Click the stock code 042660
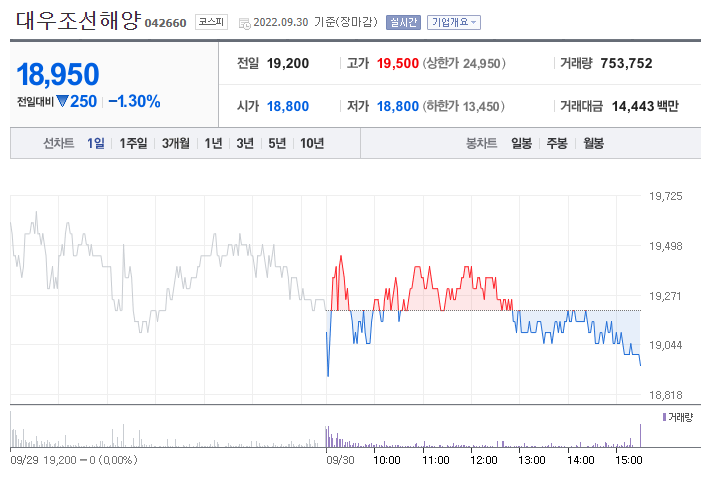701x481 pixels. click(165, 23)
